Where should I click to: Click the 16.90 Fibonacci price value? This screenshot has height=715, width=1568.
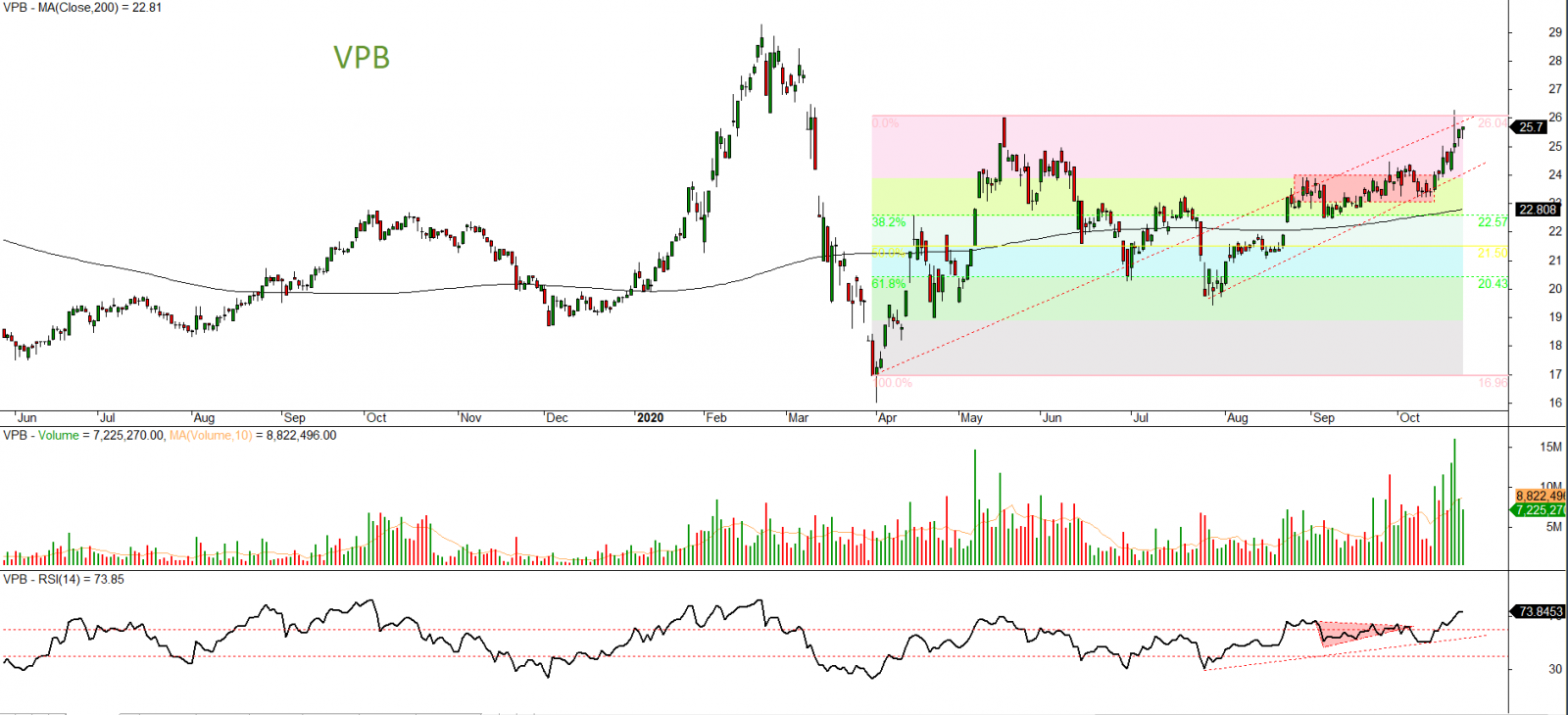(x=1493, y=383)
